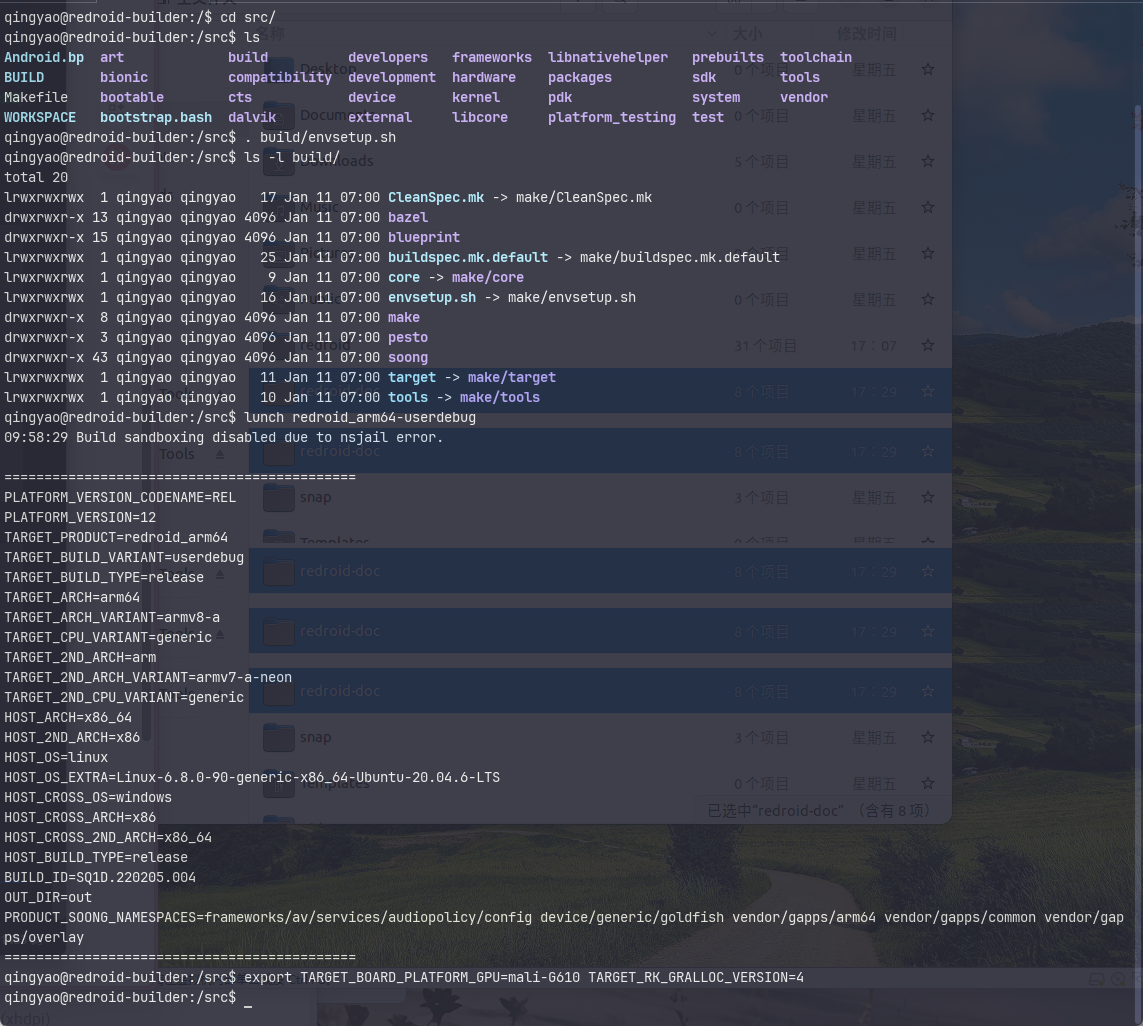Click the Desktop folder icon
This screenshot has width=1143, height=1026.
[x=279, y=70]
